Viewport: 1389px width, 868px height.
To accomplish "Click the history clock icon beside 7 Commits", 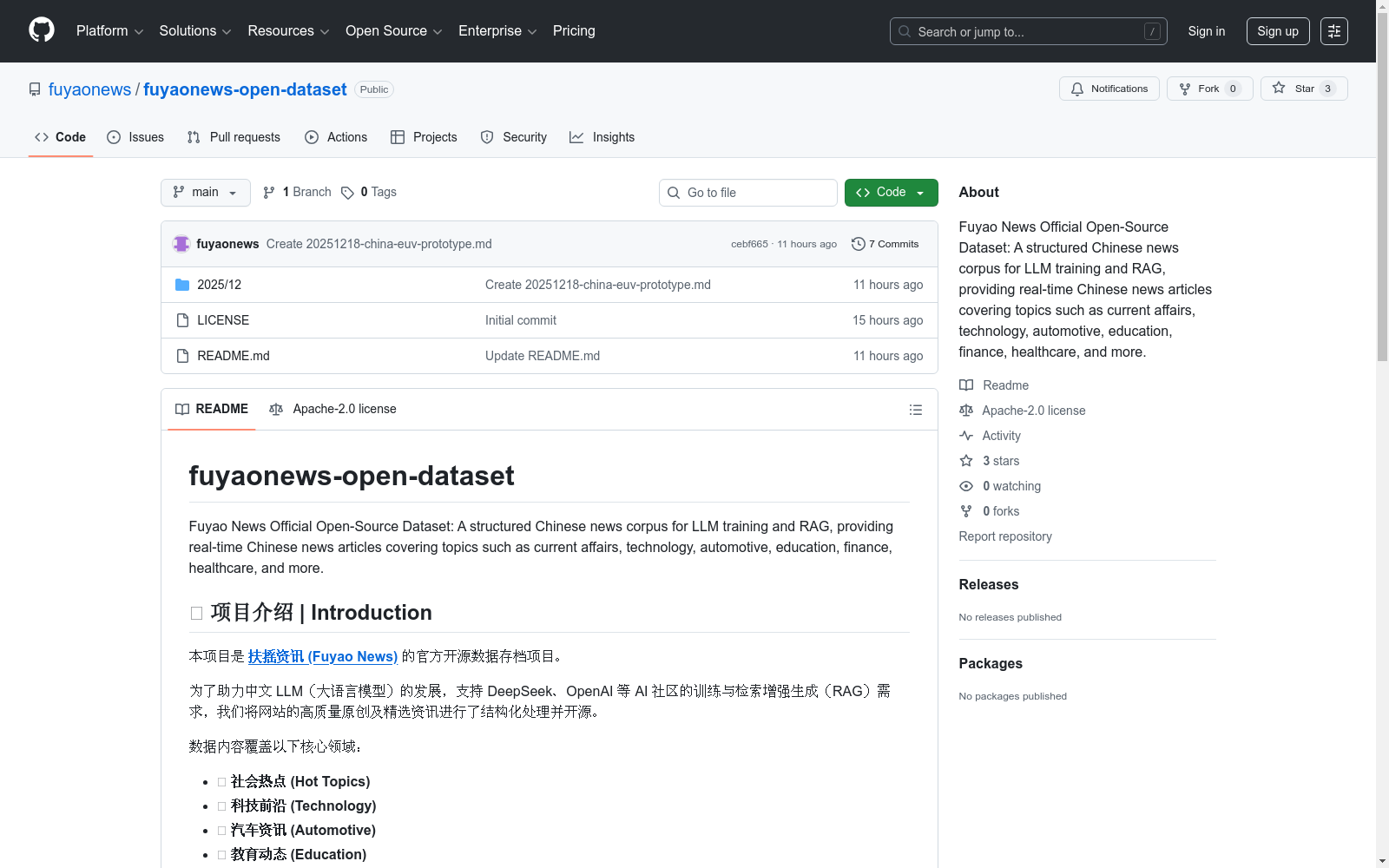I will pos(859,244).
